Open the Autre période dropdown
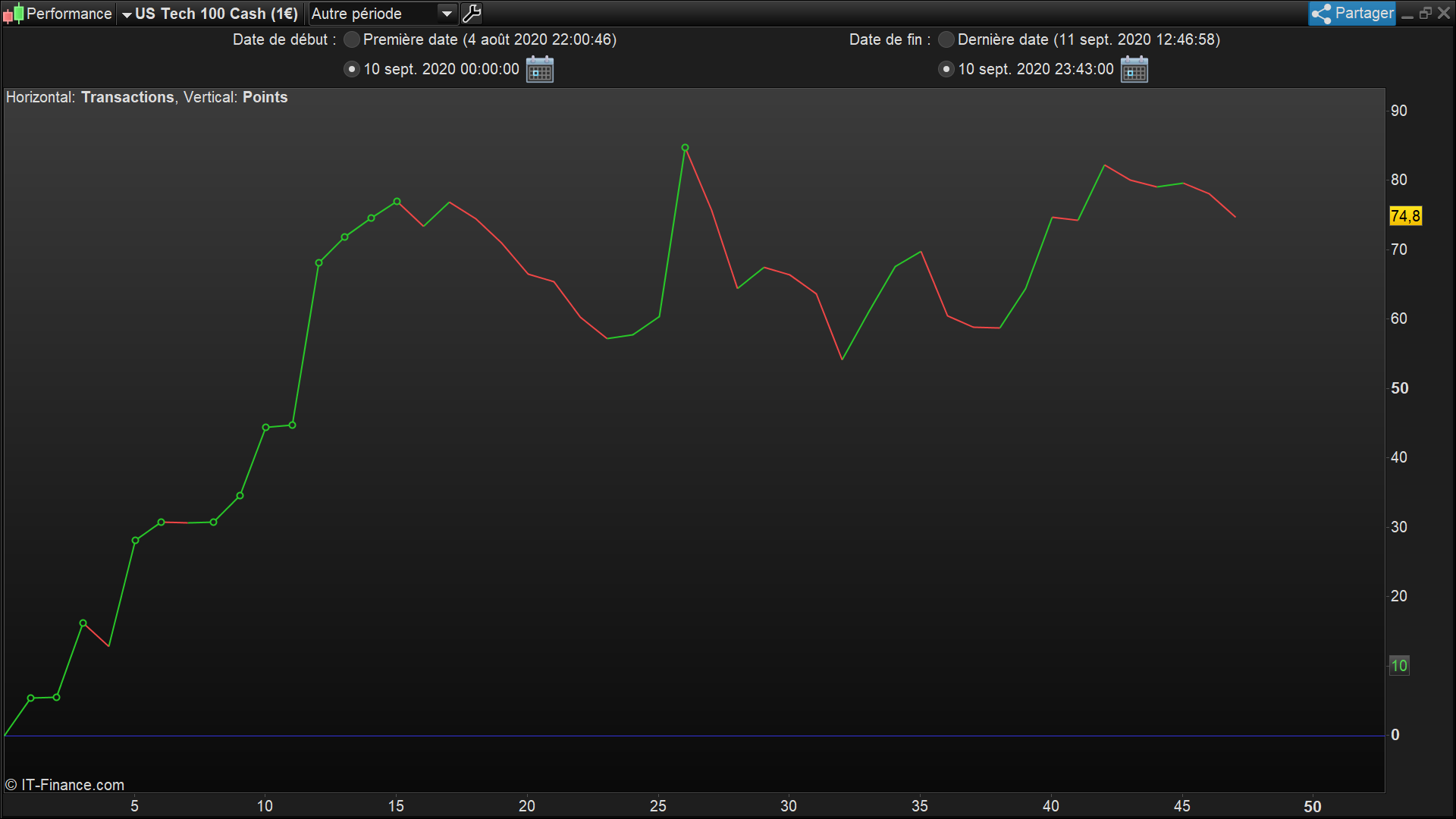The image size is (1456, 819). tap(447, 14)
